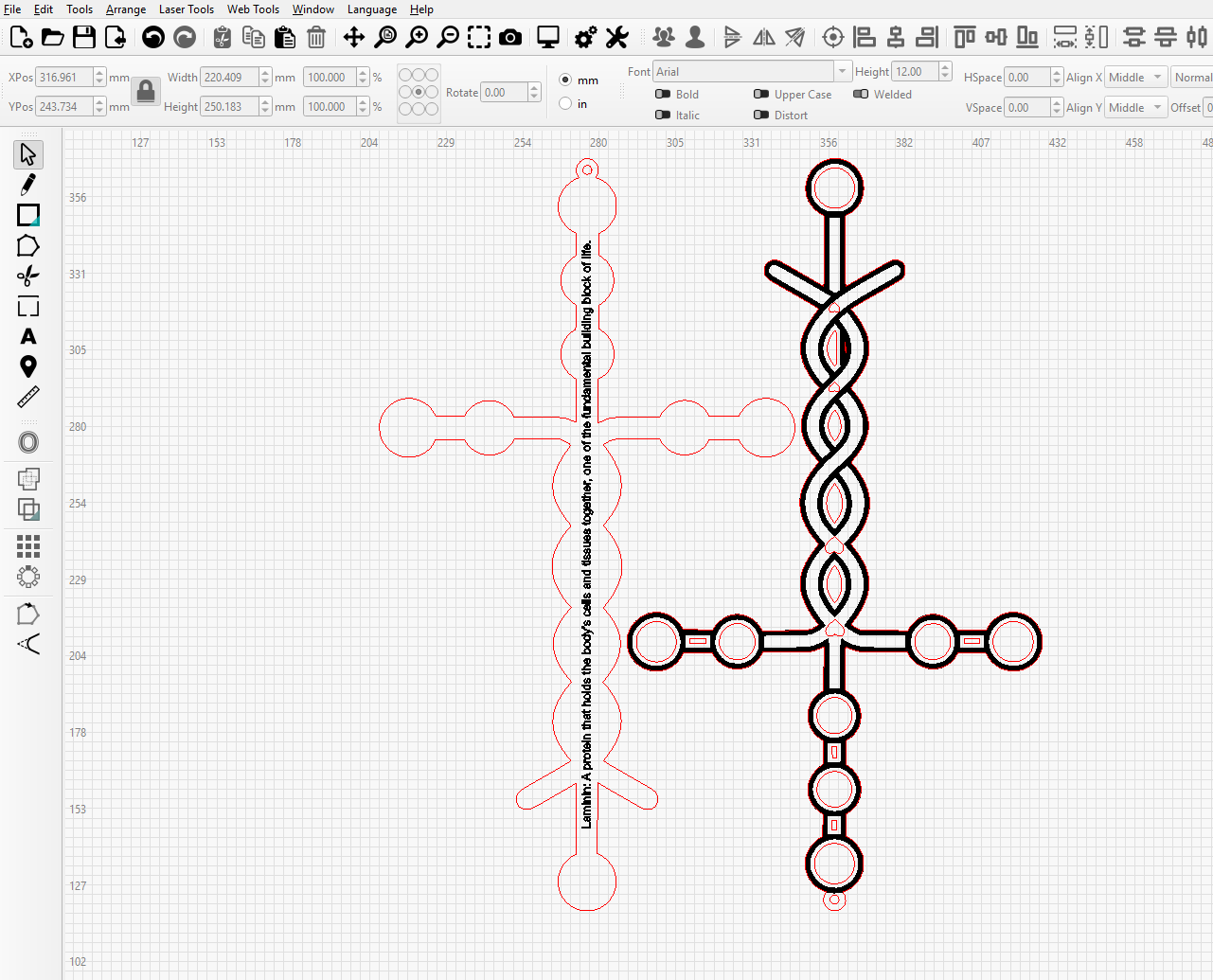Align objects along right edges icon

coord(927,37)
